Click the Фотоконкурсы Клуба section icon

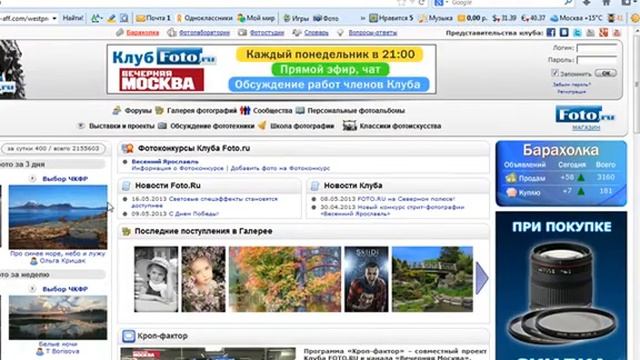(128, 149)
